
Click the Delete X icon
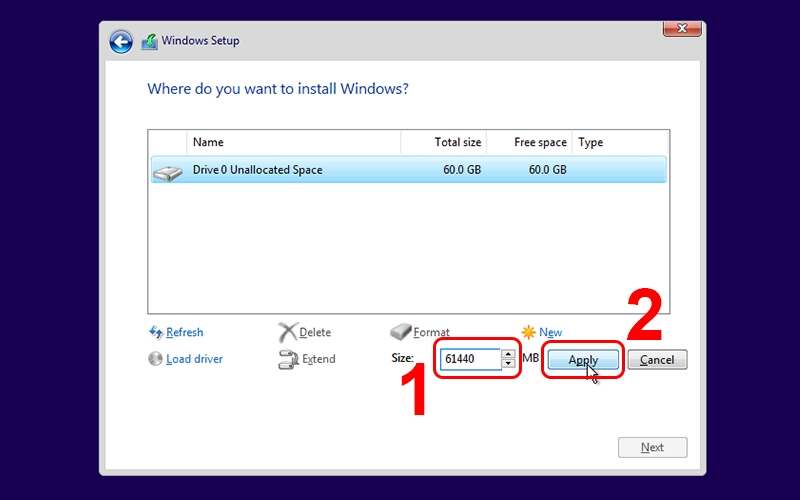click(287, 333)
